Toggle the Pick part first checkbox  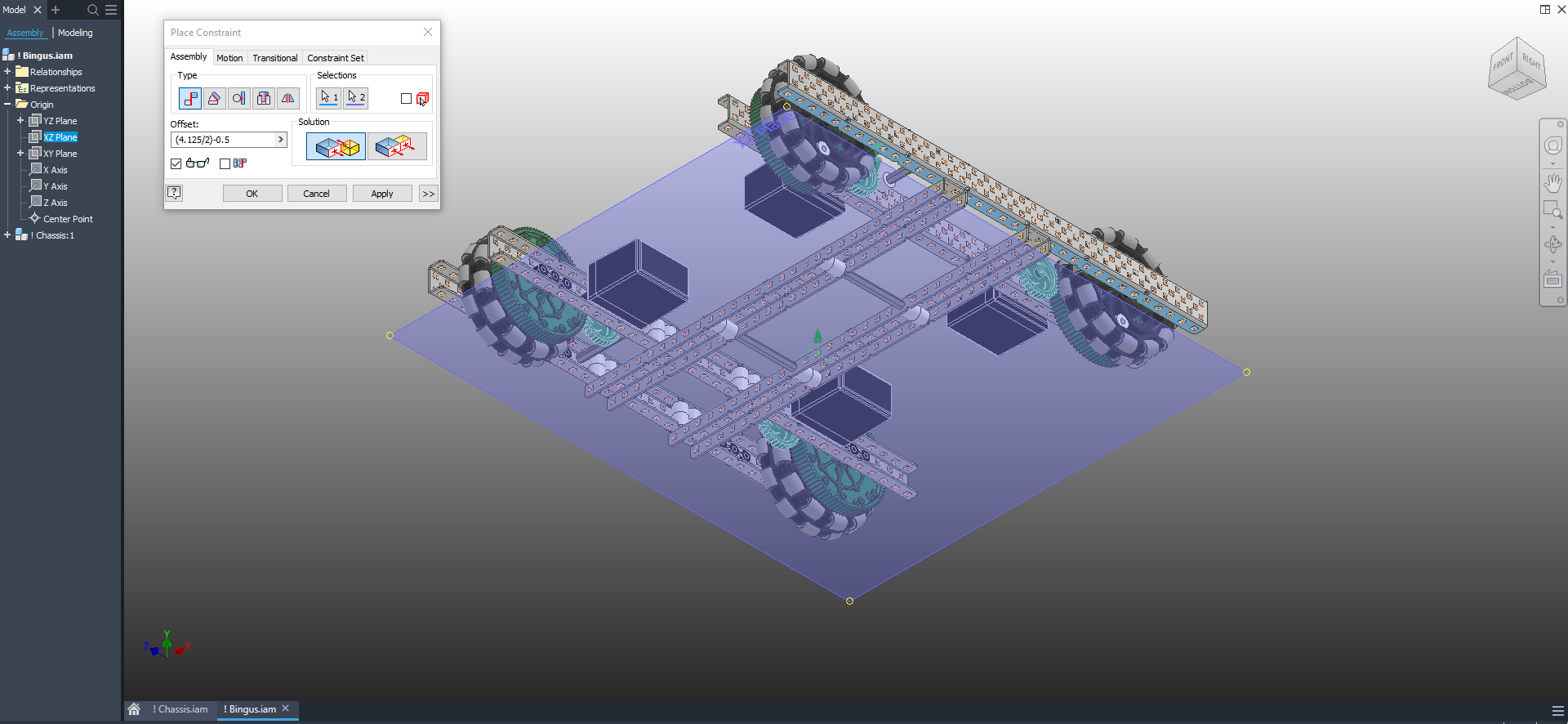[406, 99]
